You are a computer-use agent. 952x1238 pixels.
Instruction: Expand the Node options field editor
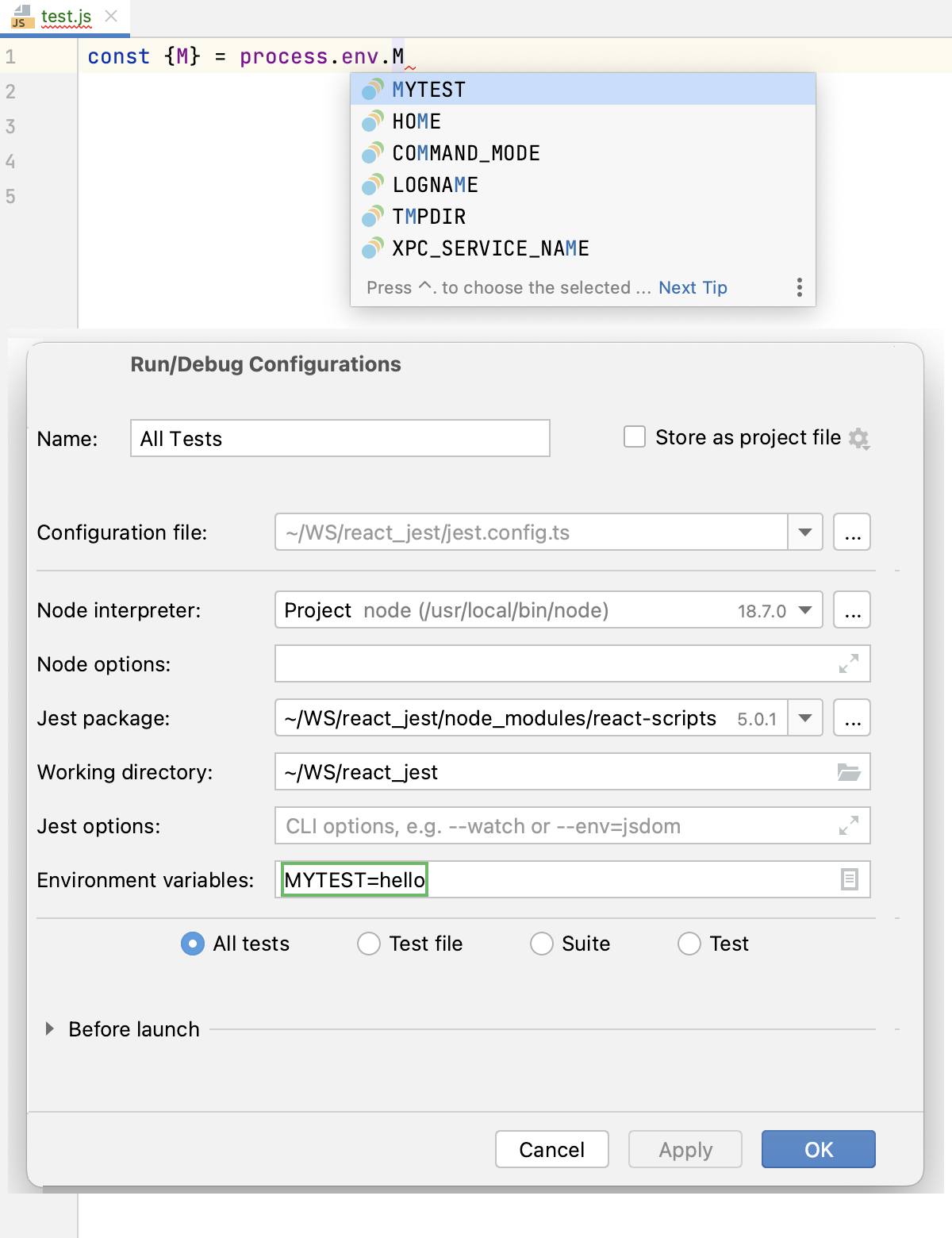tap(849, 663)
